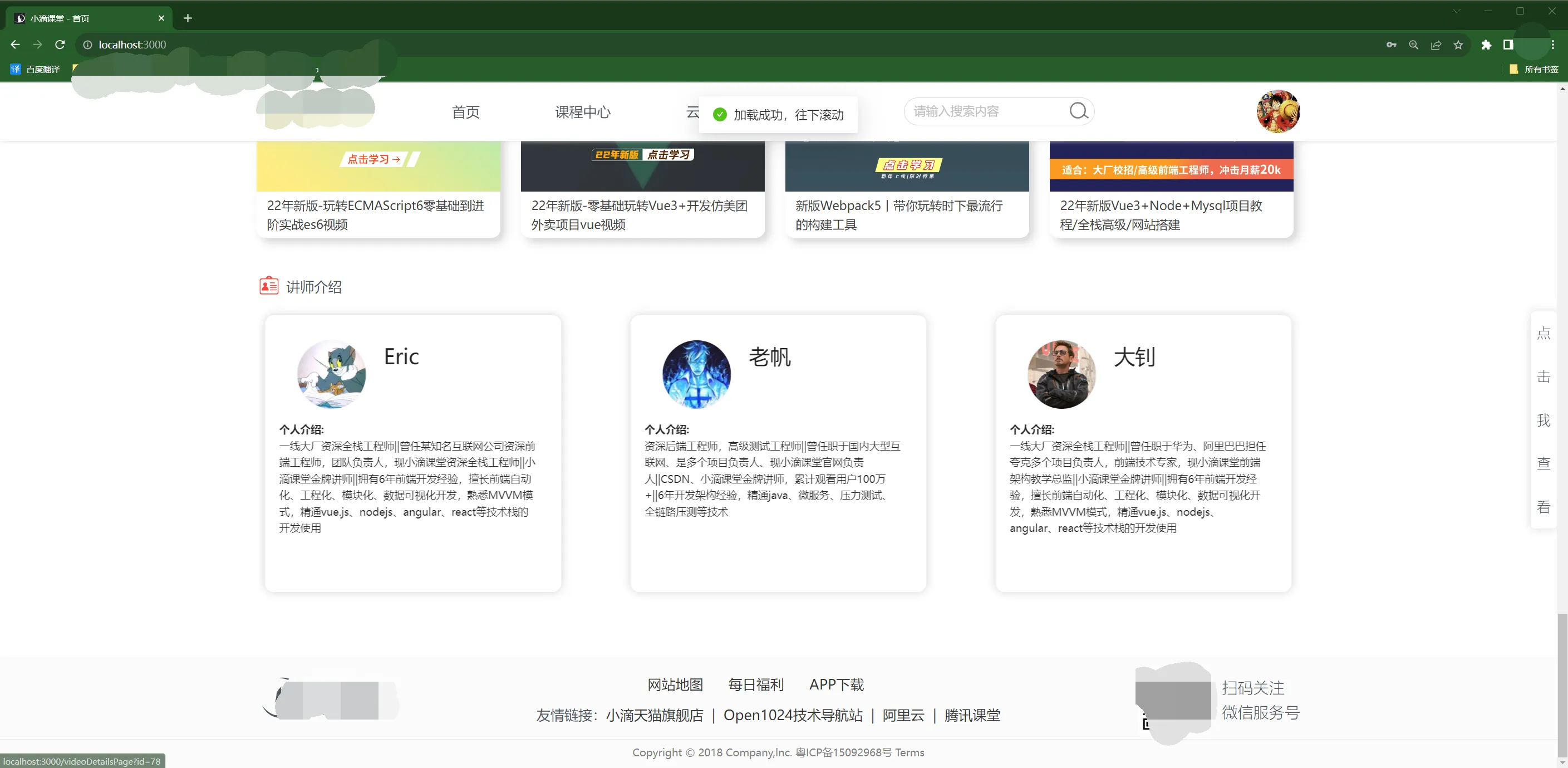Image resolution: width=1568 pixels, height=768 pixels.
Task: Open the 网站地图 footer link
Action: [675, 684]
